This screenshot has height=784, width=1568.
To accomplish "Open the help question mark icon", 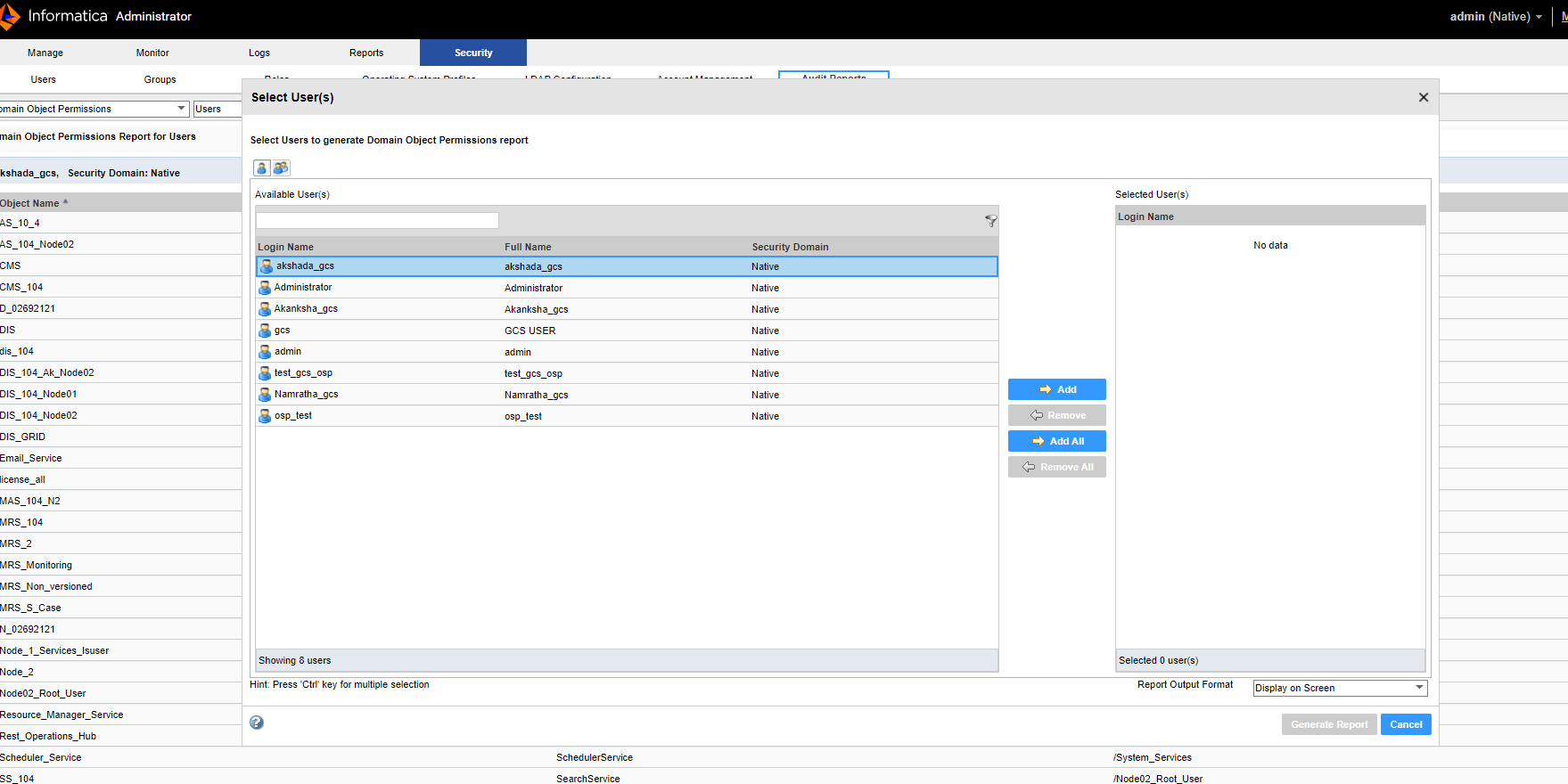I will [x=257, y=723].
